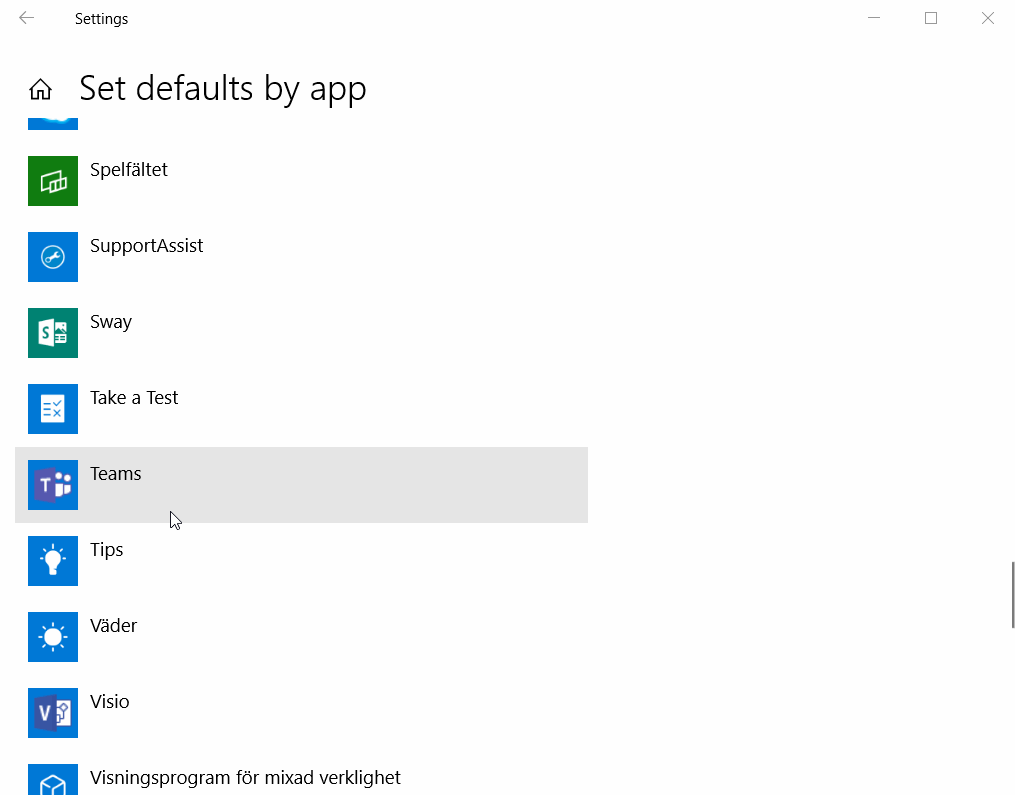Navigate back with the arrow button

[x=27, y=18]
